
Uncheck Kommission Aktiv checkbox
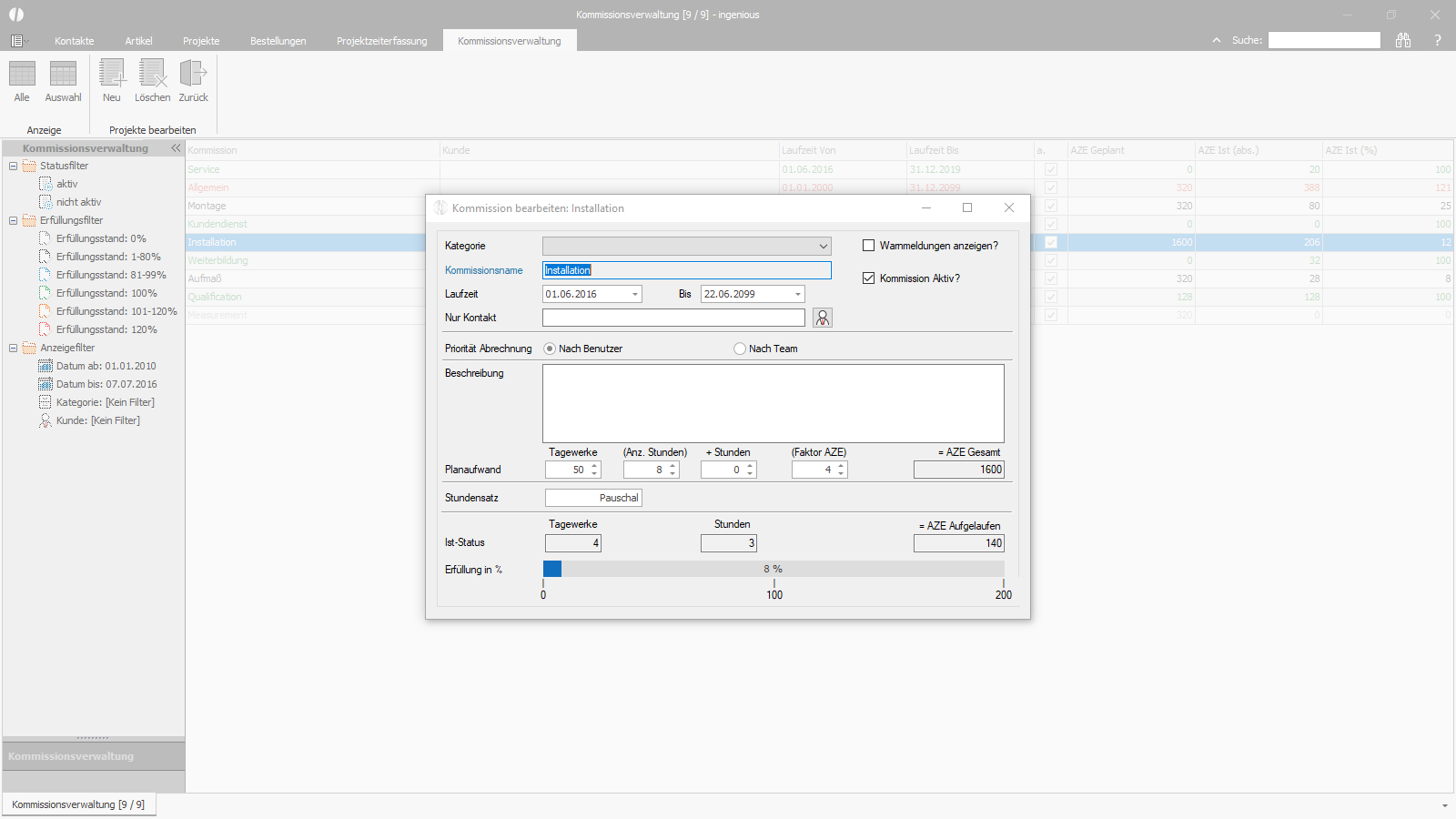click(x=868, y=278)
